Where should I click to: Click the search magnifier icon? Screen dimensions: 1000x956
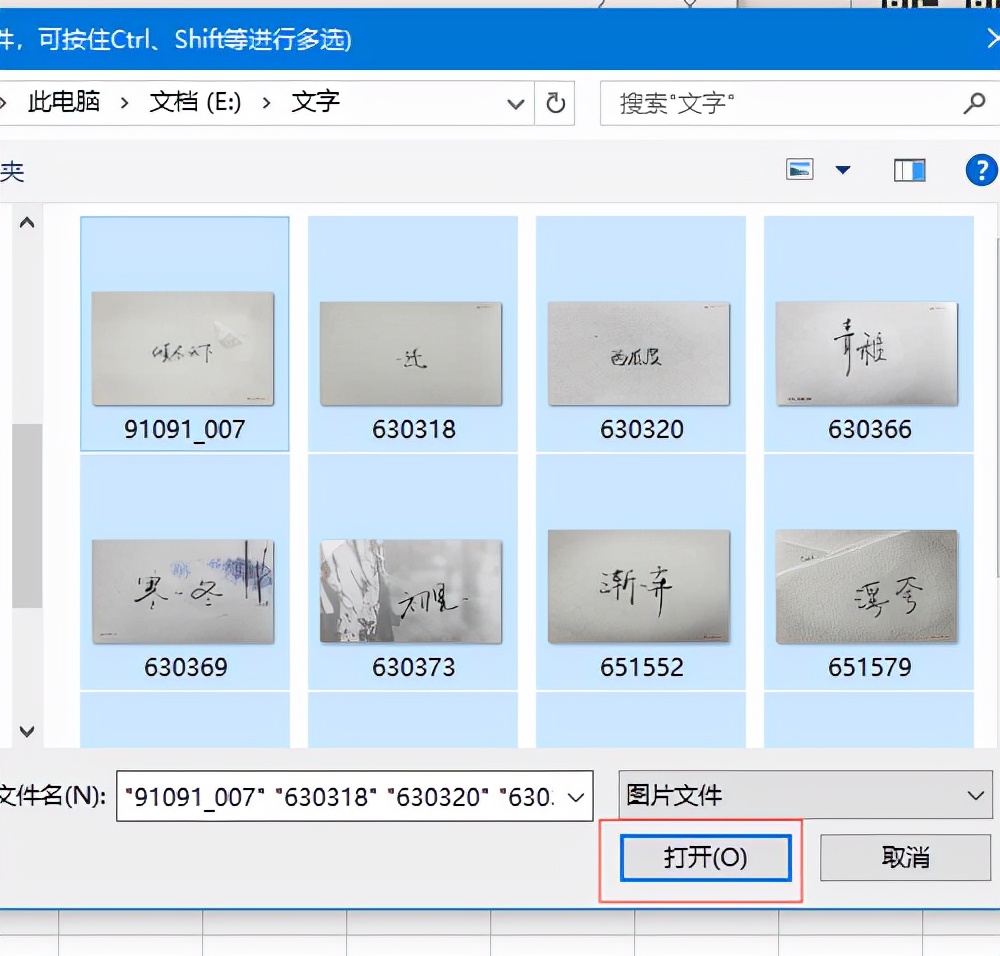[976, 102]
